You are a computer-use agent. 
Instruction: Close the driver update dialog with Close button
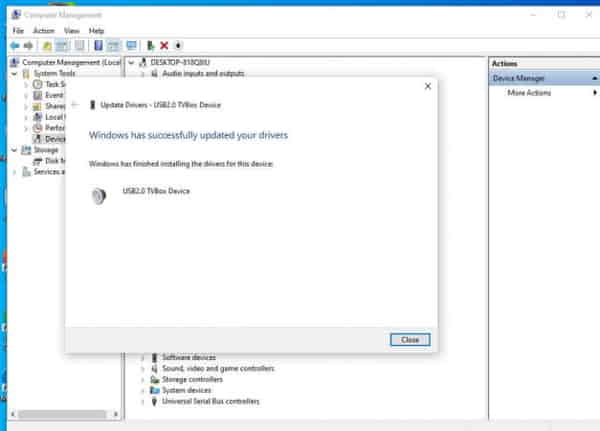pos(410,340)
